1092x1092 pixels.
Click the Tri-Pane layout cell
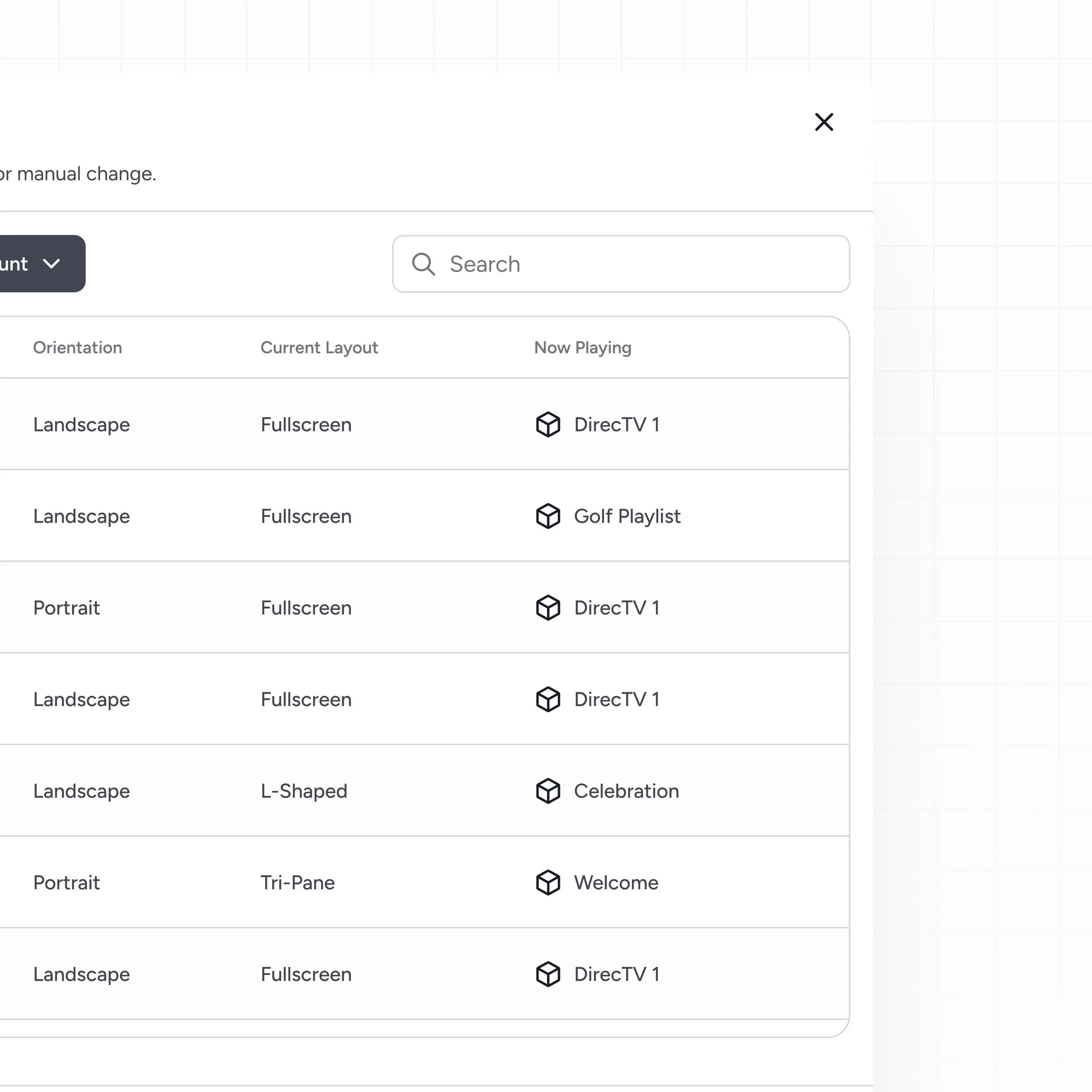(297, 882)
